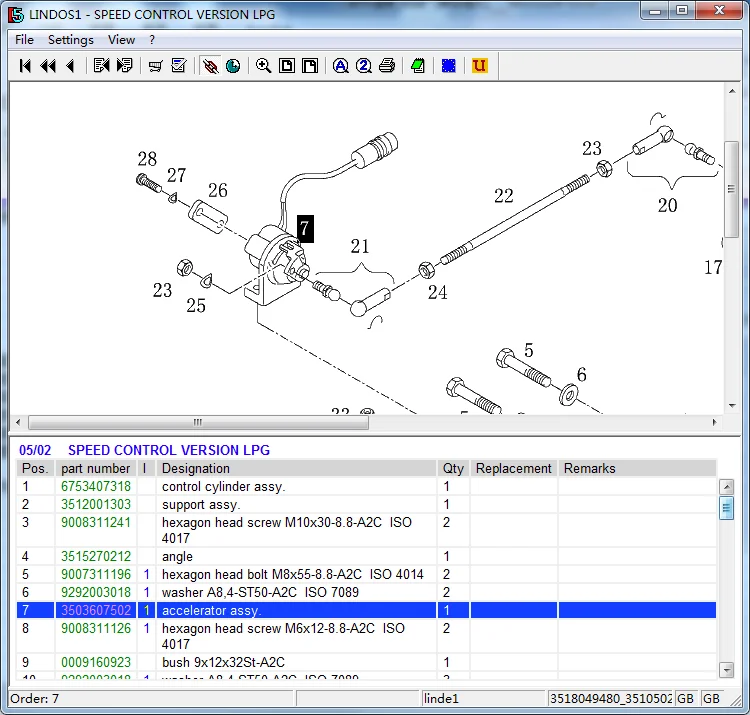Click part number 9007311196 hexagon head bolt
Viewport: 750px width, 715px height.
[96, 575]
